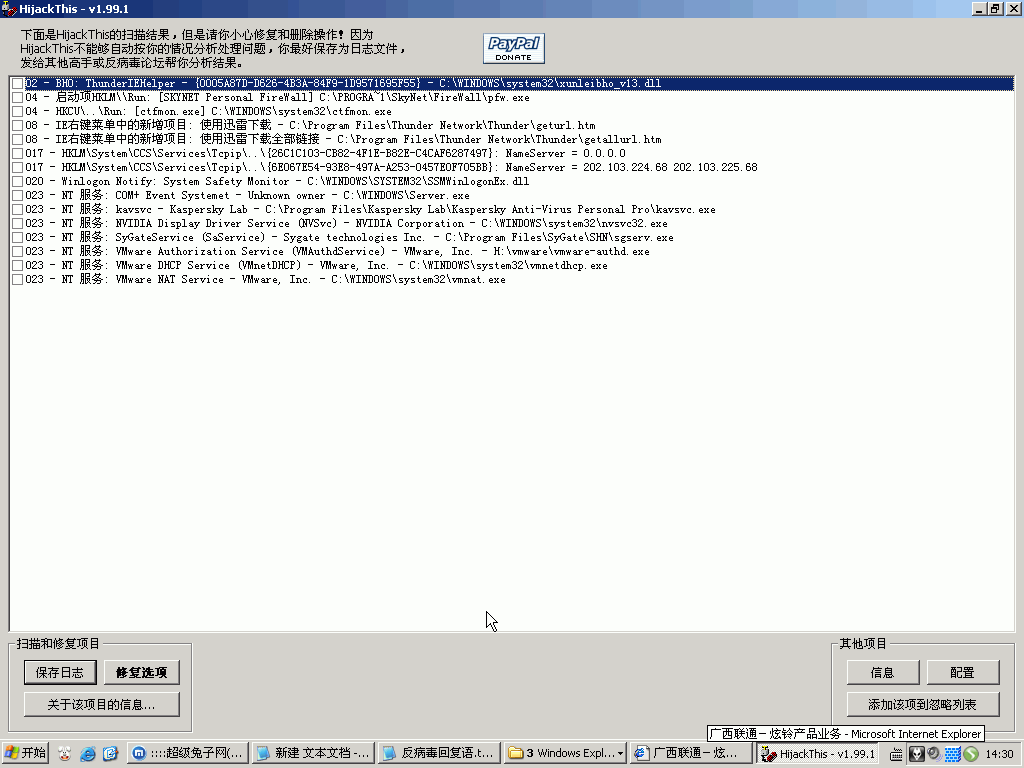Screen dimensions: 1024x768
Task: Switch to 反病毒回复语 taskbar window
Action: coord(440,753)
